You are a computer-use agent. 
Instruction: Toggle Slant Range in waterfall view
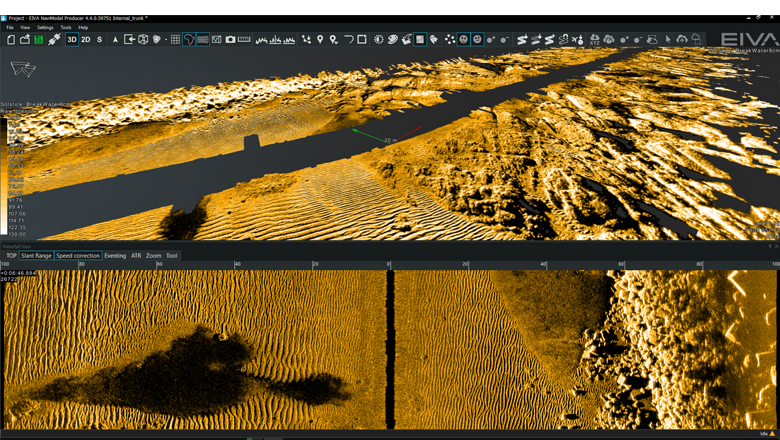click(37, 256)
